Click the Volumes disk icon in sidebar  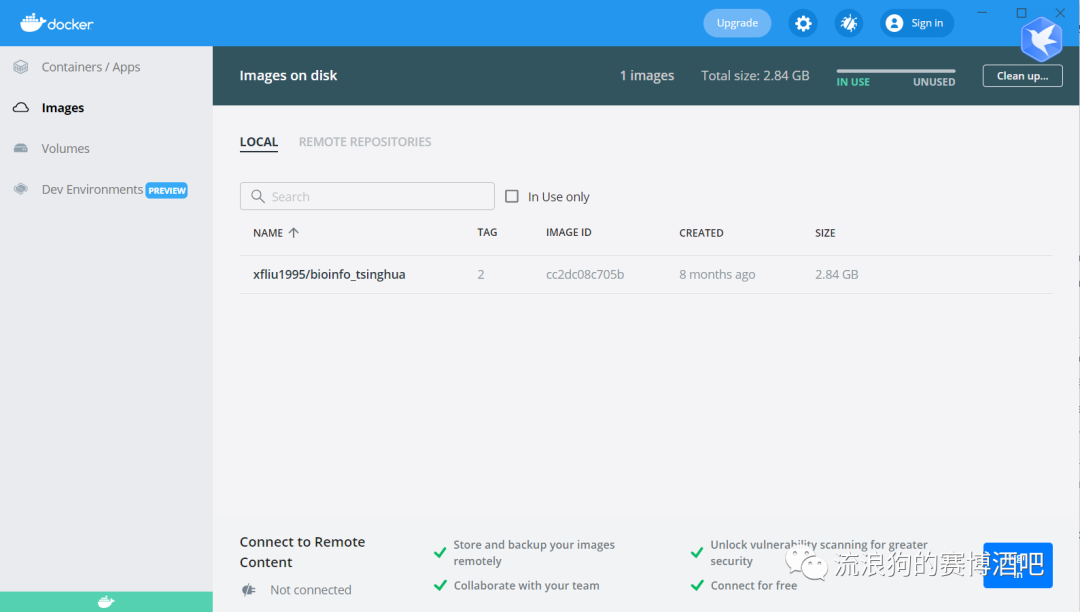(x=21, y=148)
